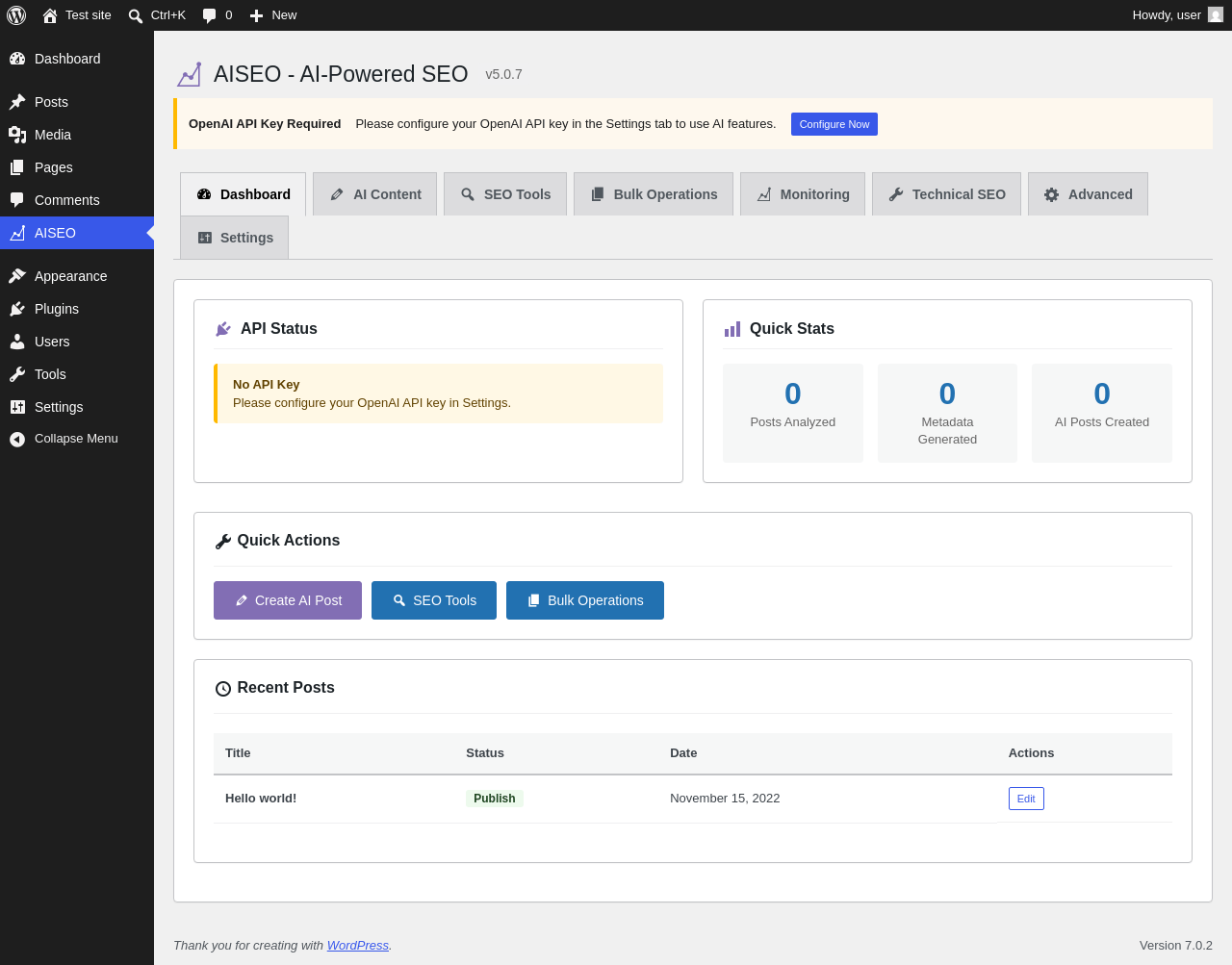Open the Test site home icon

(x=50, y=15)
